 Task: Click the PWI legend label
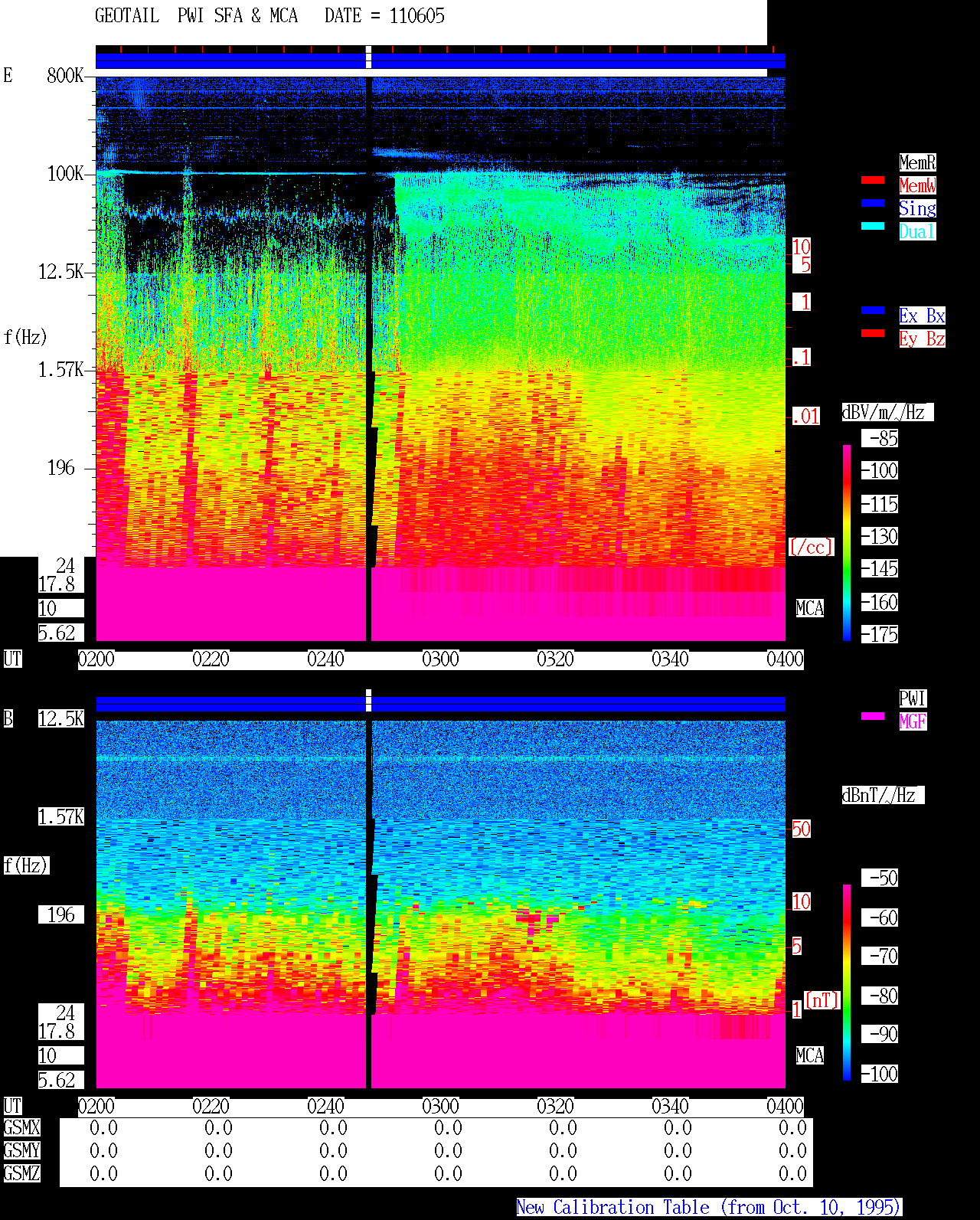tap(913, 698)
